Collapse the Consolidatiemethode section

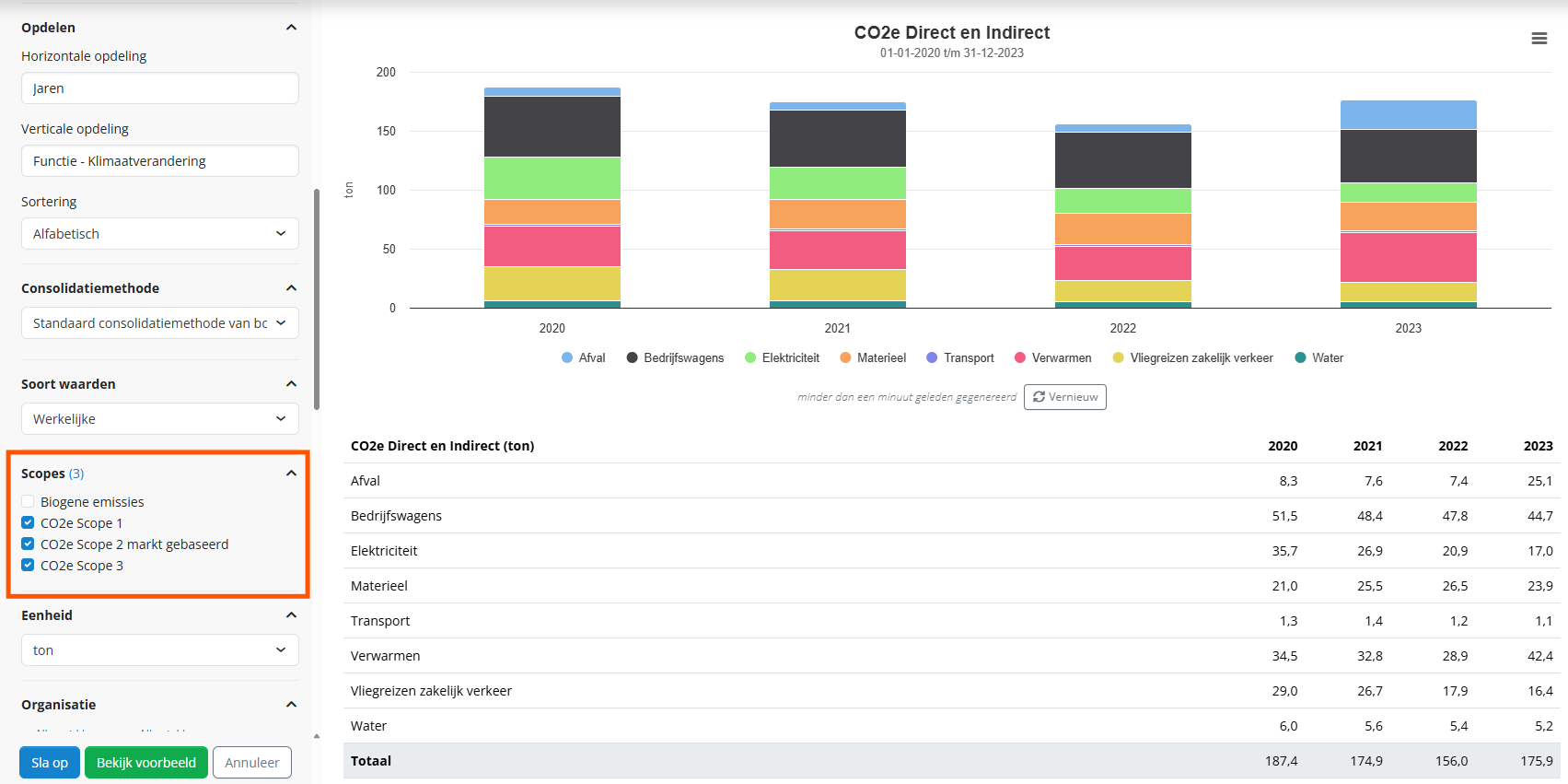[x=291, y=288]
